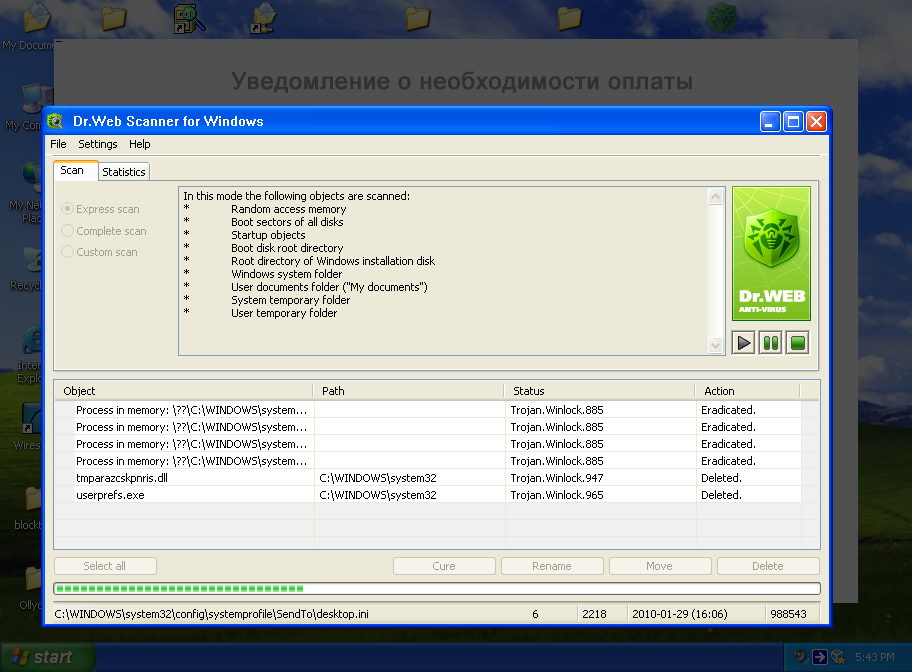Pause the scan with the pause button
Screen dimensions: 912x672
click(771, 343)
